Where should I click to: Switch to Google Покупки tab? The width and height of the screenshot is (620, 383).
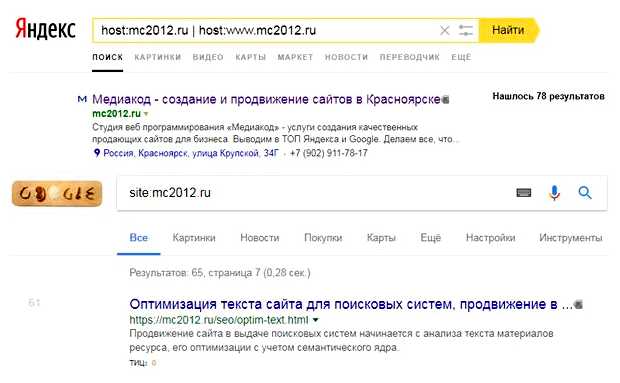[323, 238]
